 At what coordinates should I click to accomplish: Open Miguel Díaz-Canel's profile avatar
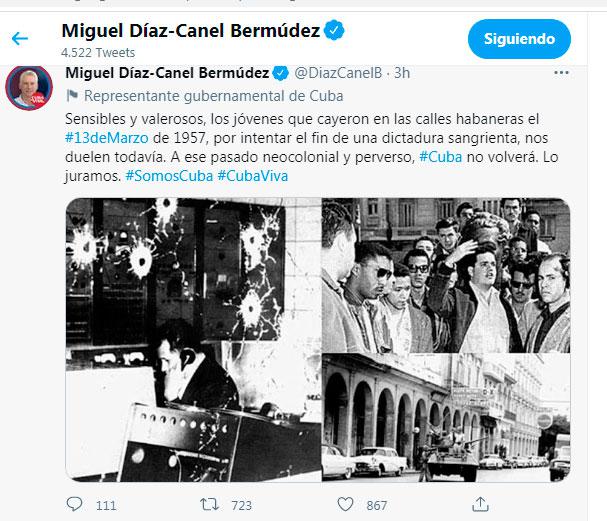click(29, 88)
